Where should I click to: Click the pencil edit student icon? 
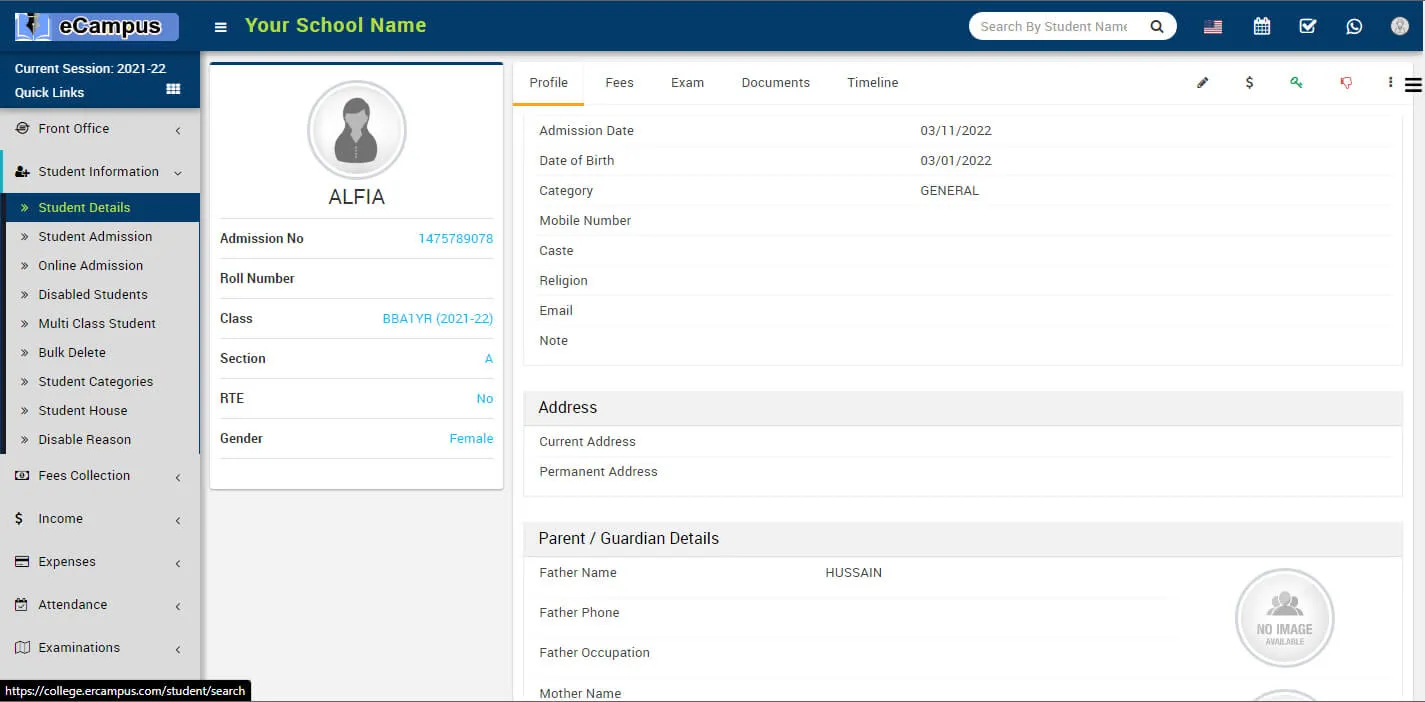pyautogui.click(x=1202, y=83)
